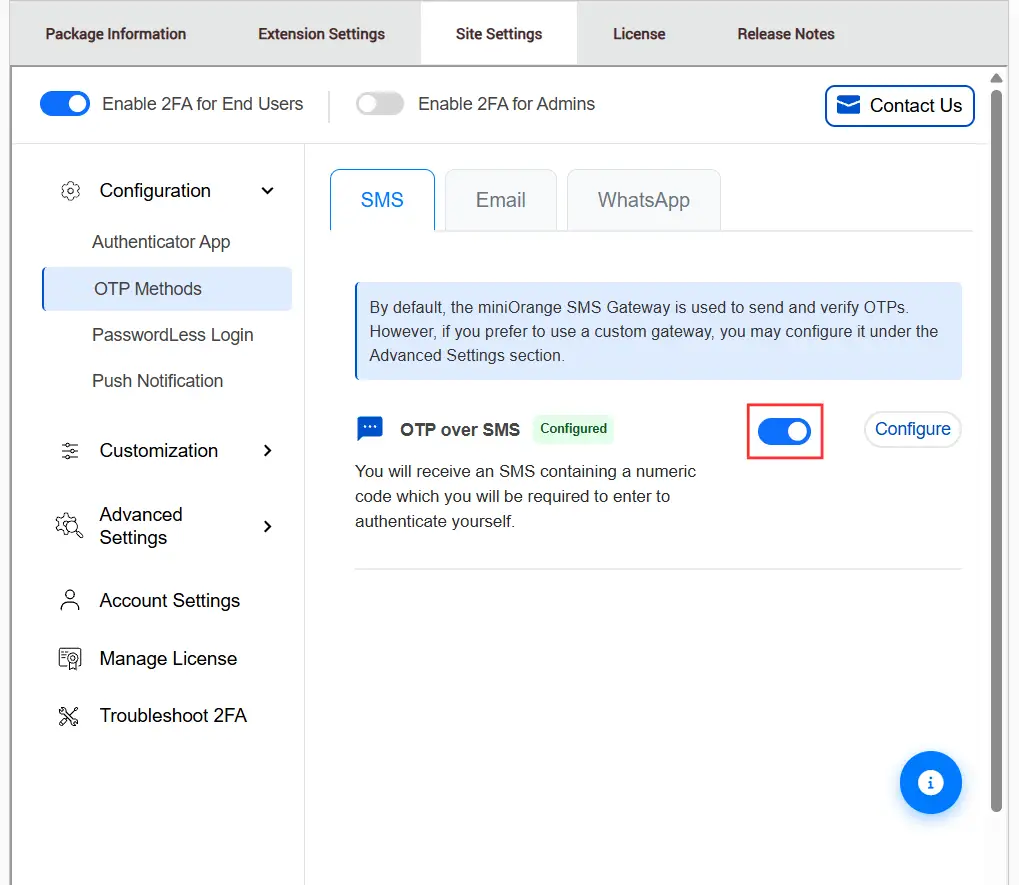Select the Manage License certificate icon

68,658
